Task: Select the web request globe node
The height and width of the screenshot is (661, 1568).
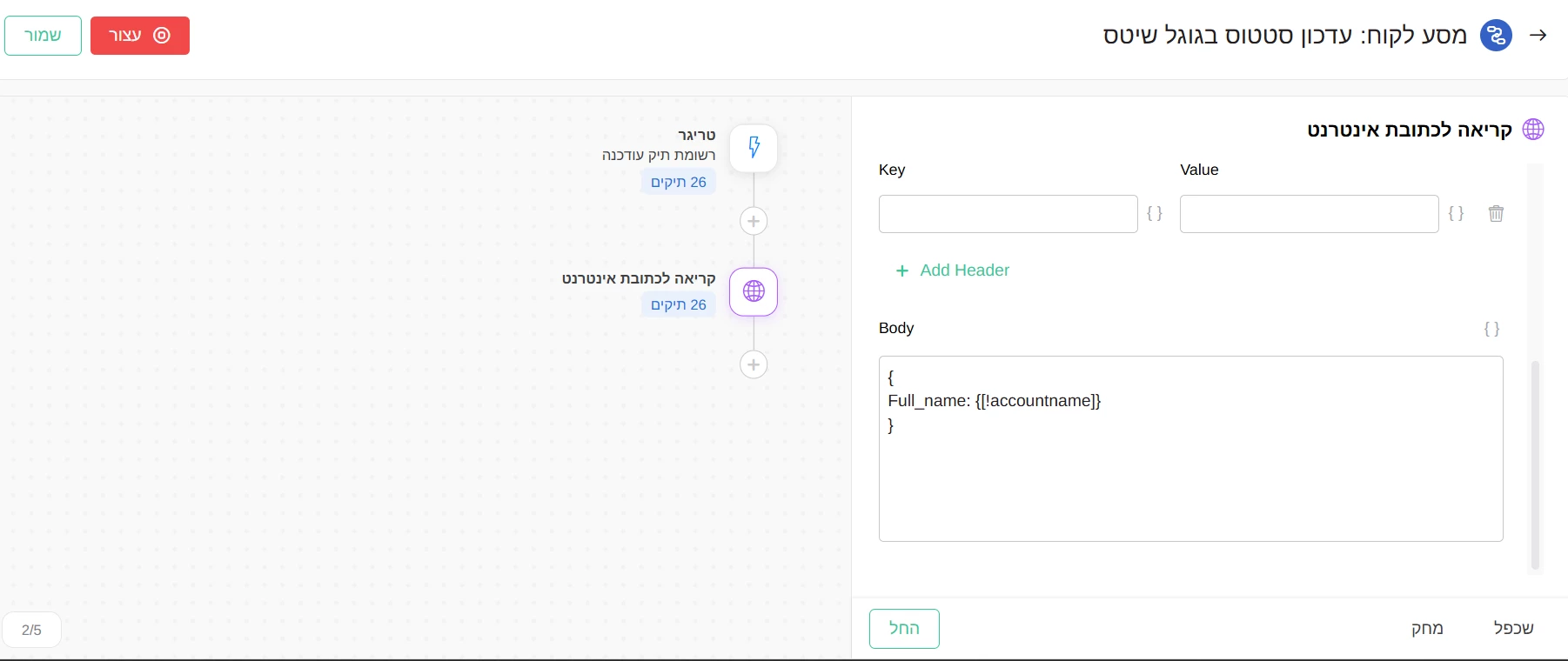Action: [x=754, y=291]
